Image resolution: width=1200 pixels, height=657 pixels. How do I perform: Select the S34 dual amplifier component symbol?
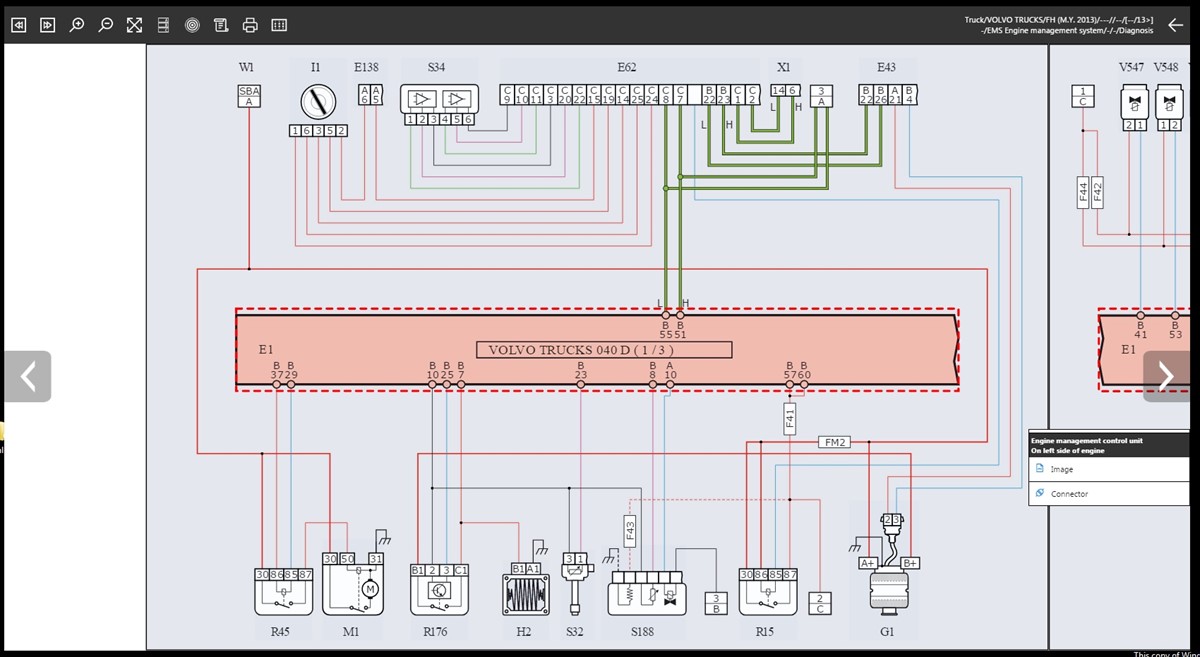(438, 99)
